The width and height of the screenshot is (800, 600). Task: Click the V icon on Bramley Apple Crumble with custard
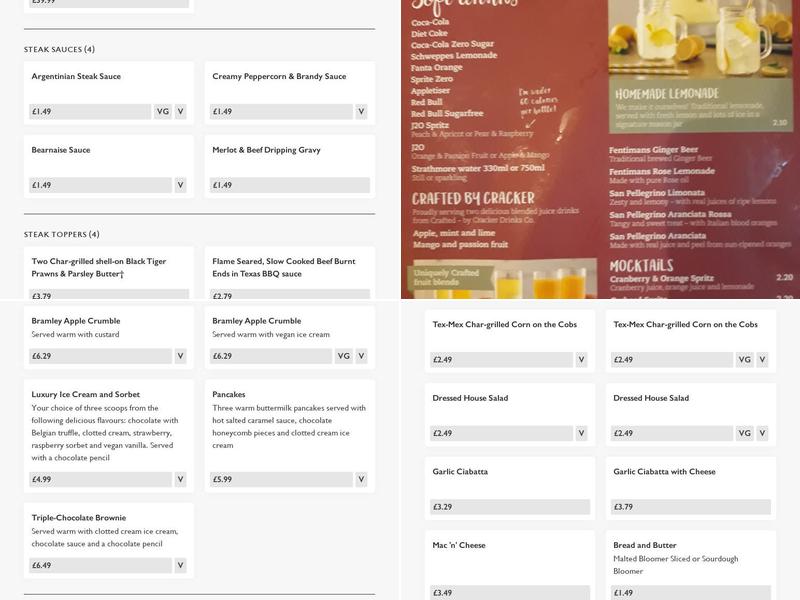click(180, 353)
